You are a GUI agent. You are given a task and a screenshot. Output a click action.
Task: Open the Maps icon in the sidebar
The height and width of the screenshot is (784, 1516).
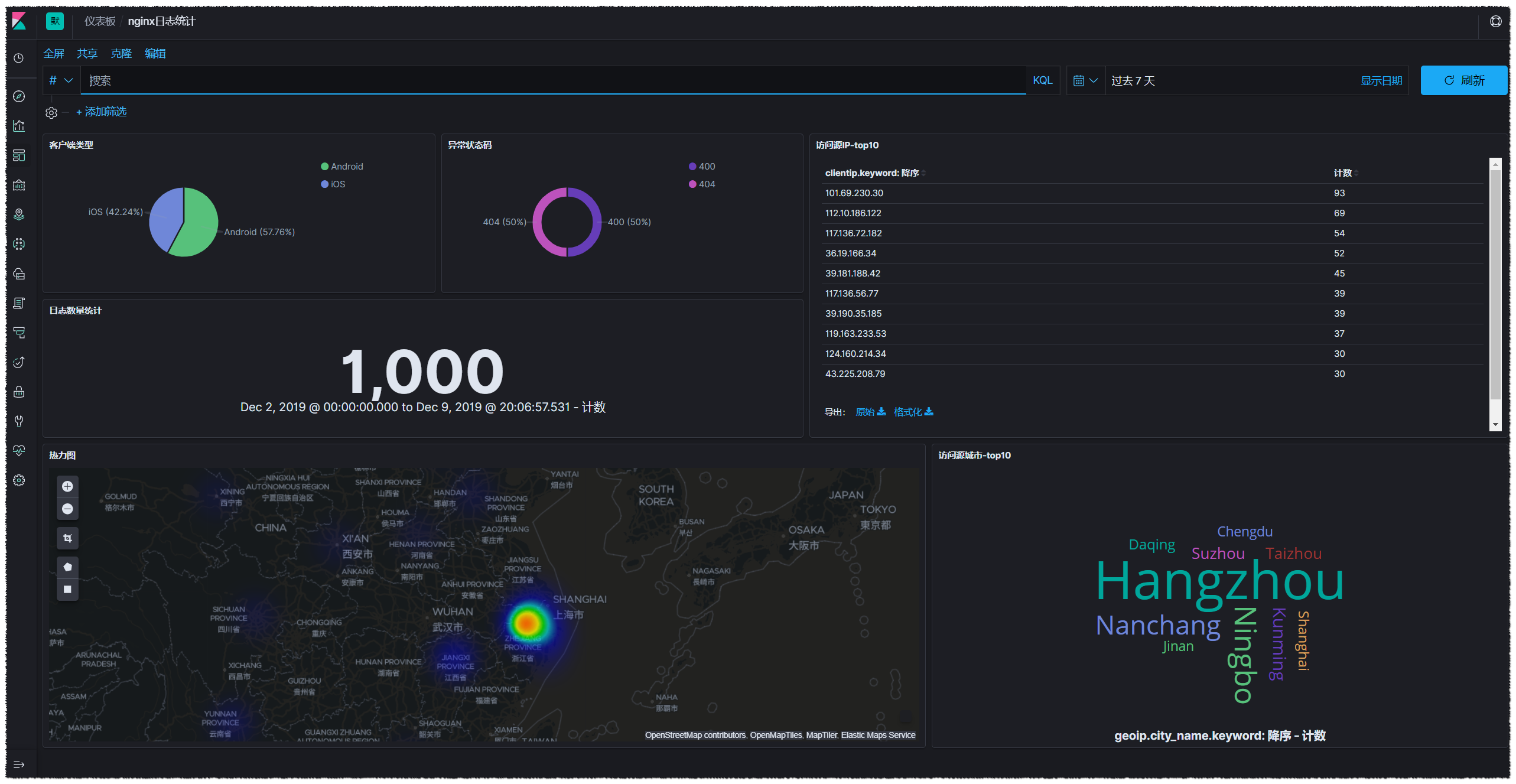19,214
